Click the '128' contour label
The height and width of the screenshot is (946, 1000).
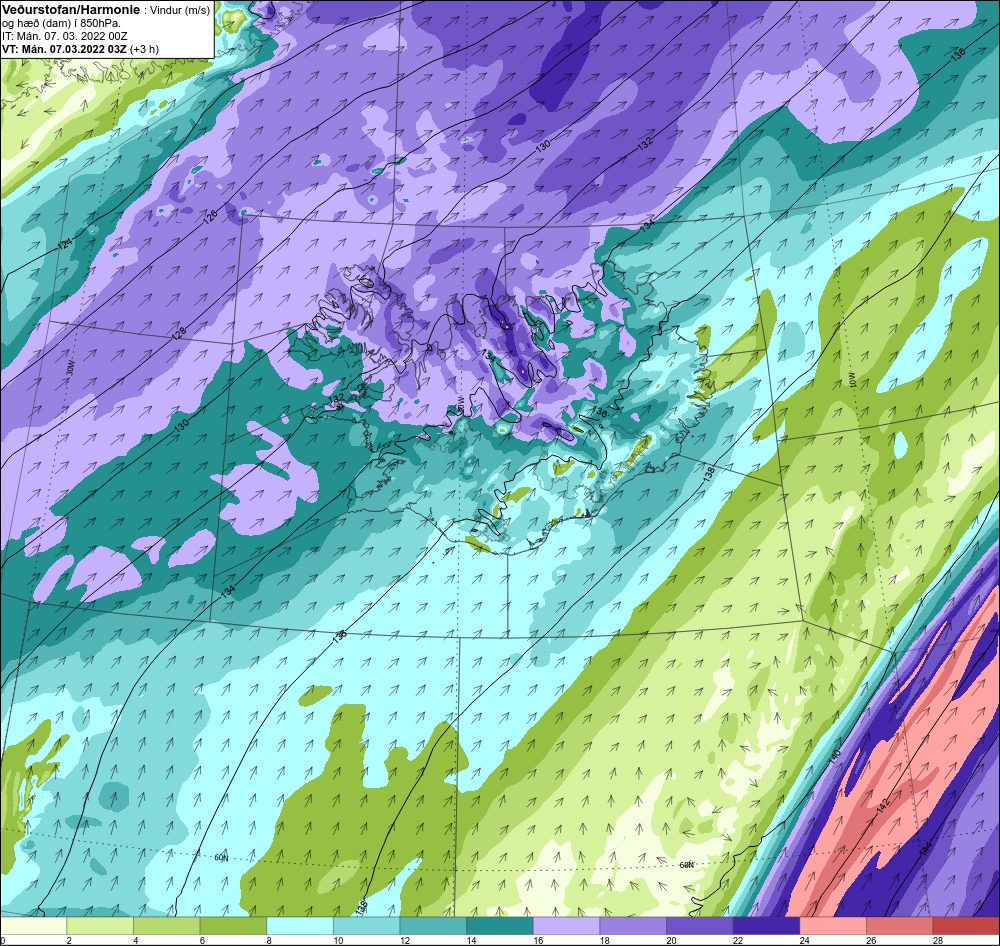click(180, 333)
